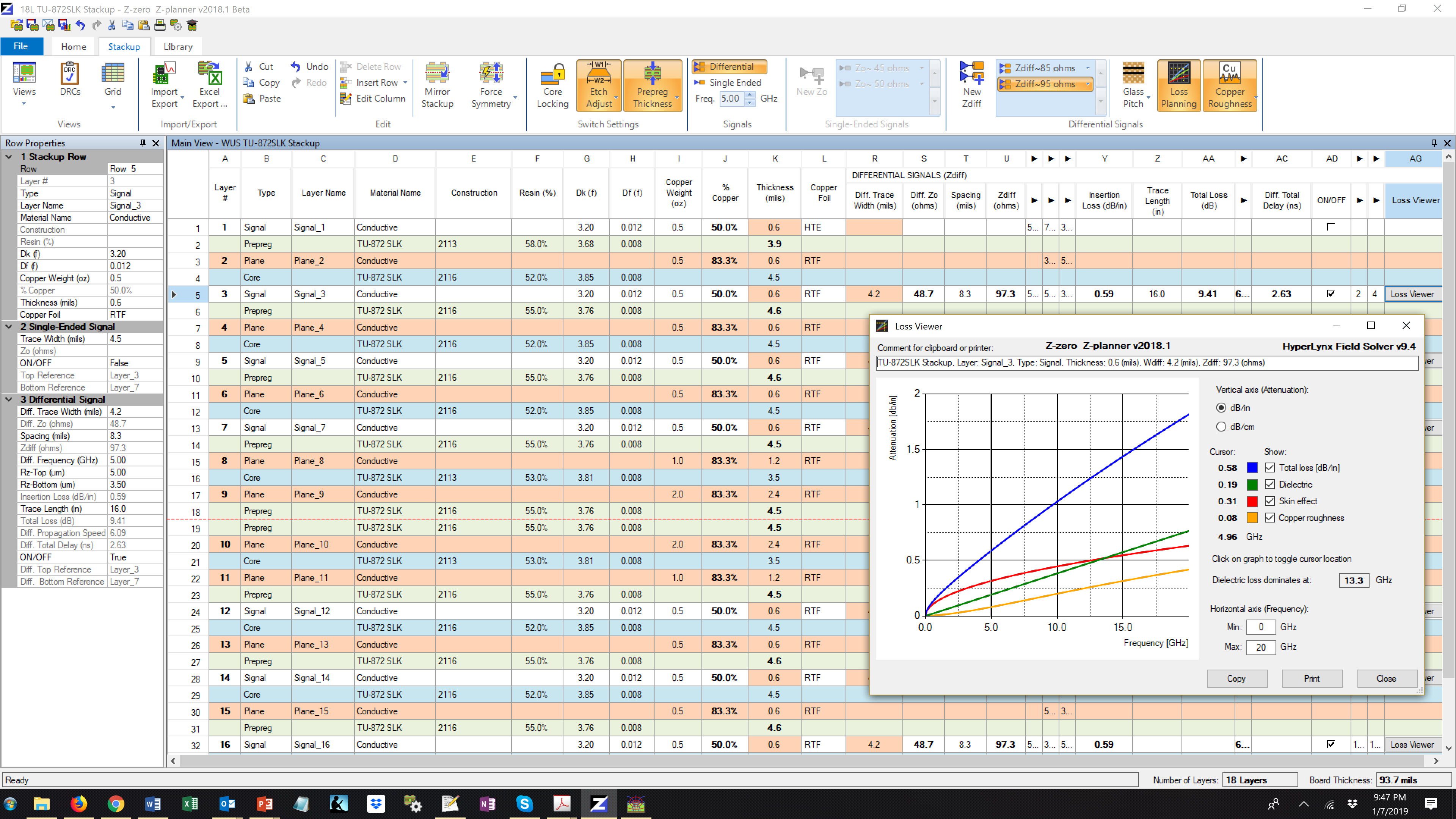The width and height of the screenshot is (1456, 819).
Task: Click the Max frequency input field
Action: click(x=1260, y=646)
